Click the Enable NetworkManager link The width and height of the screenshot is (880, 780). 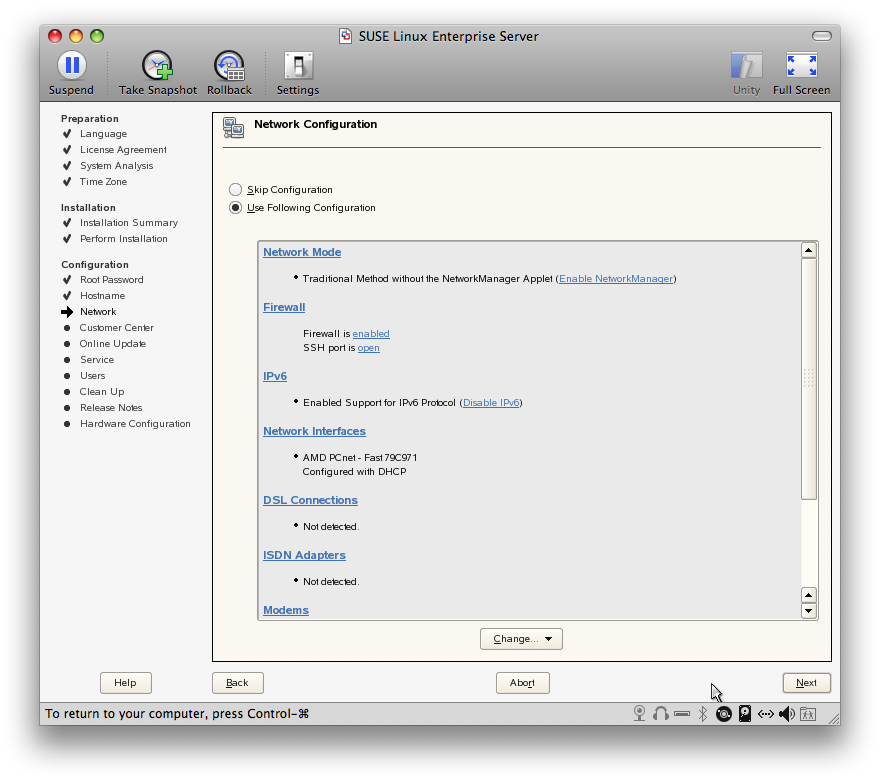(x=615, y=279)
